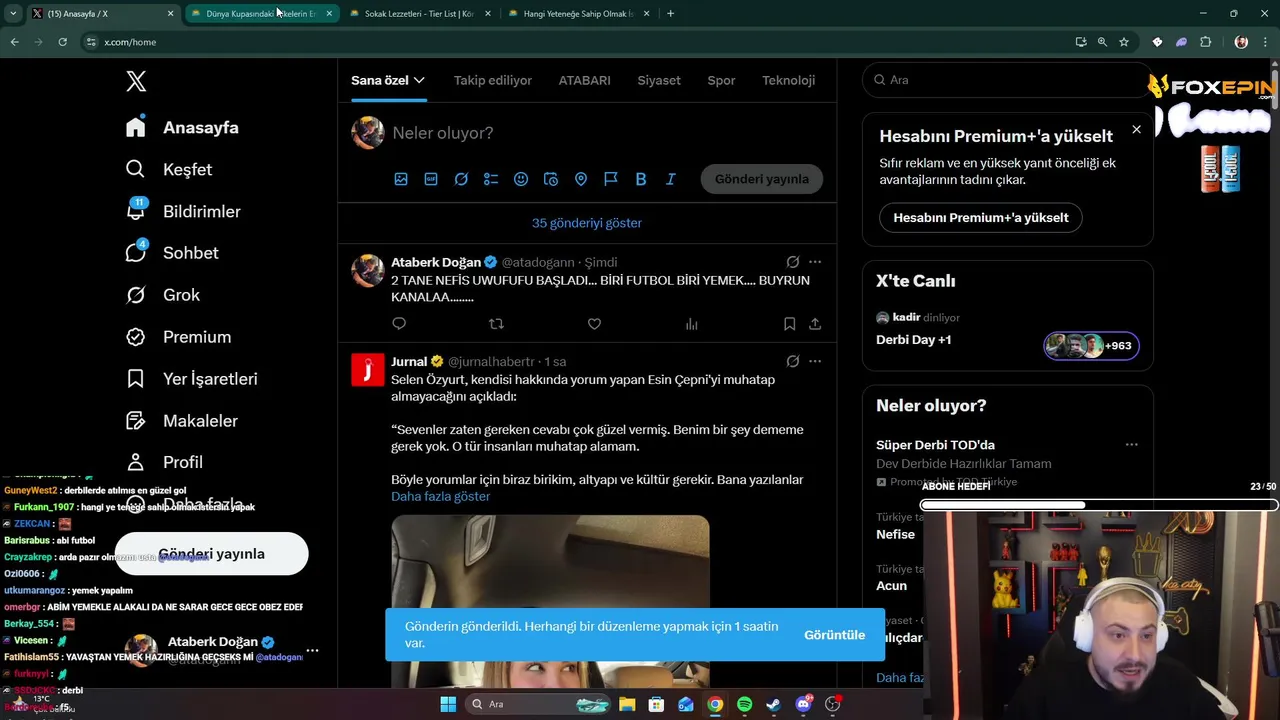The width and height of the screenshot is (1280, 720).
Task: Switch to Teknoloji tab
Action: pos(788,80)
